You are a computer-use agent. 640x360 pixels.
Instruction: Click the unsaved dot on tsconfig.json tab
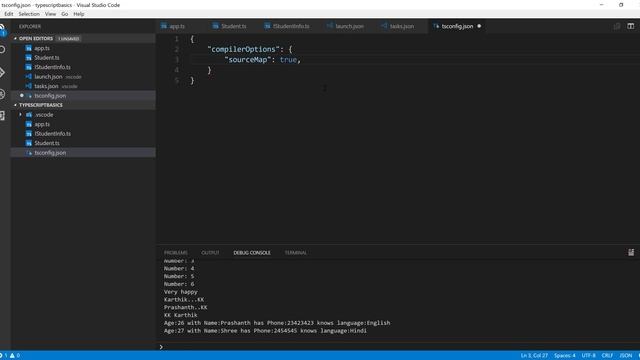479,26
